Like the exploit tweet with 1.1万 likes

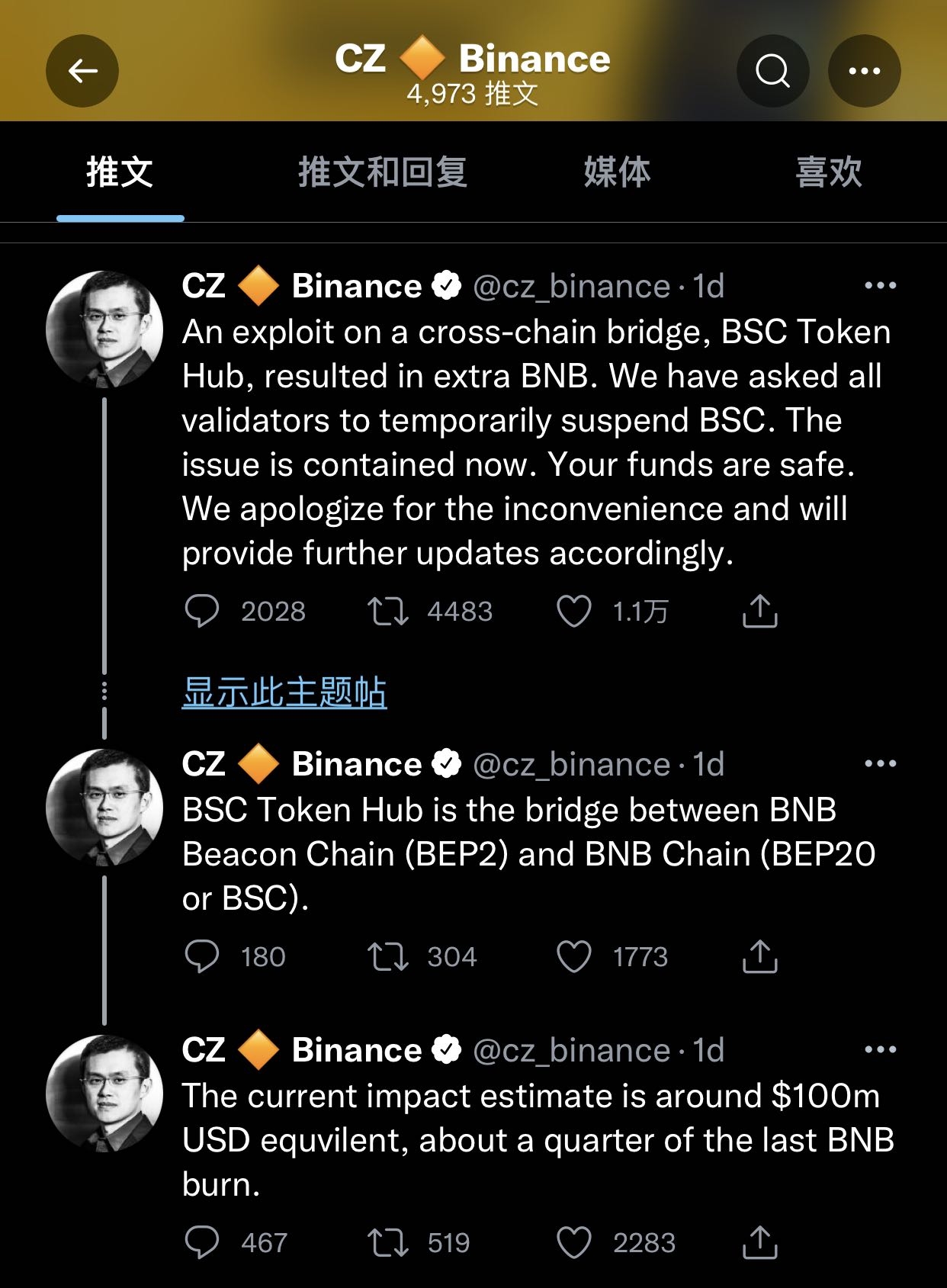pos(574,612)
